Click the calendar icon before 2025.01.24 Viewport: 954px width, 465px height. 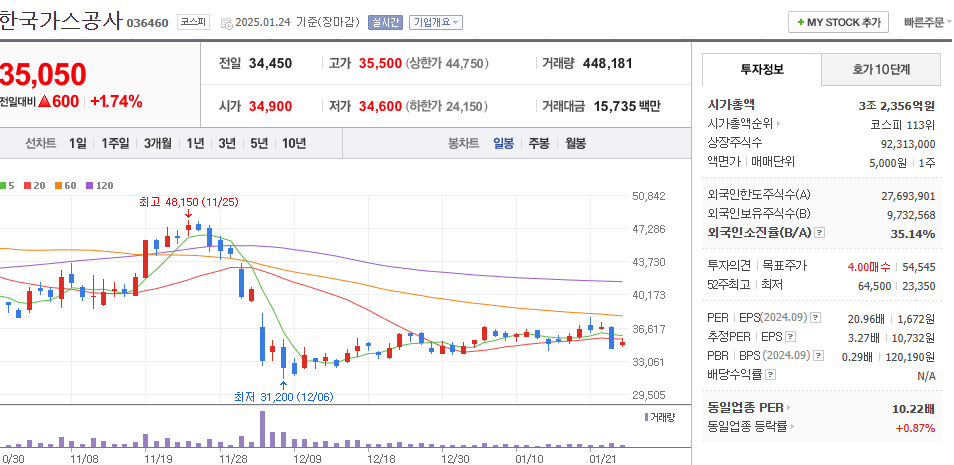click(x=226, y=23)
